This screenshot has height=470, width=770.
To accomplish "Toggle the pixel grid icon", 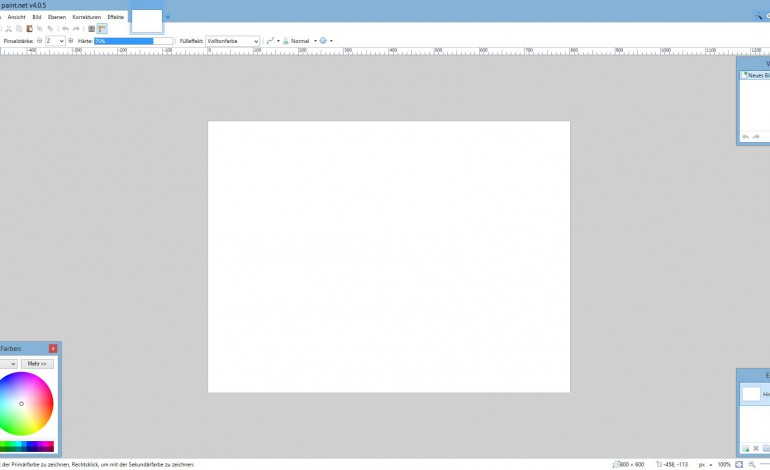I will [x=91, y=29].
